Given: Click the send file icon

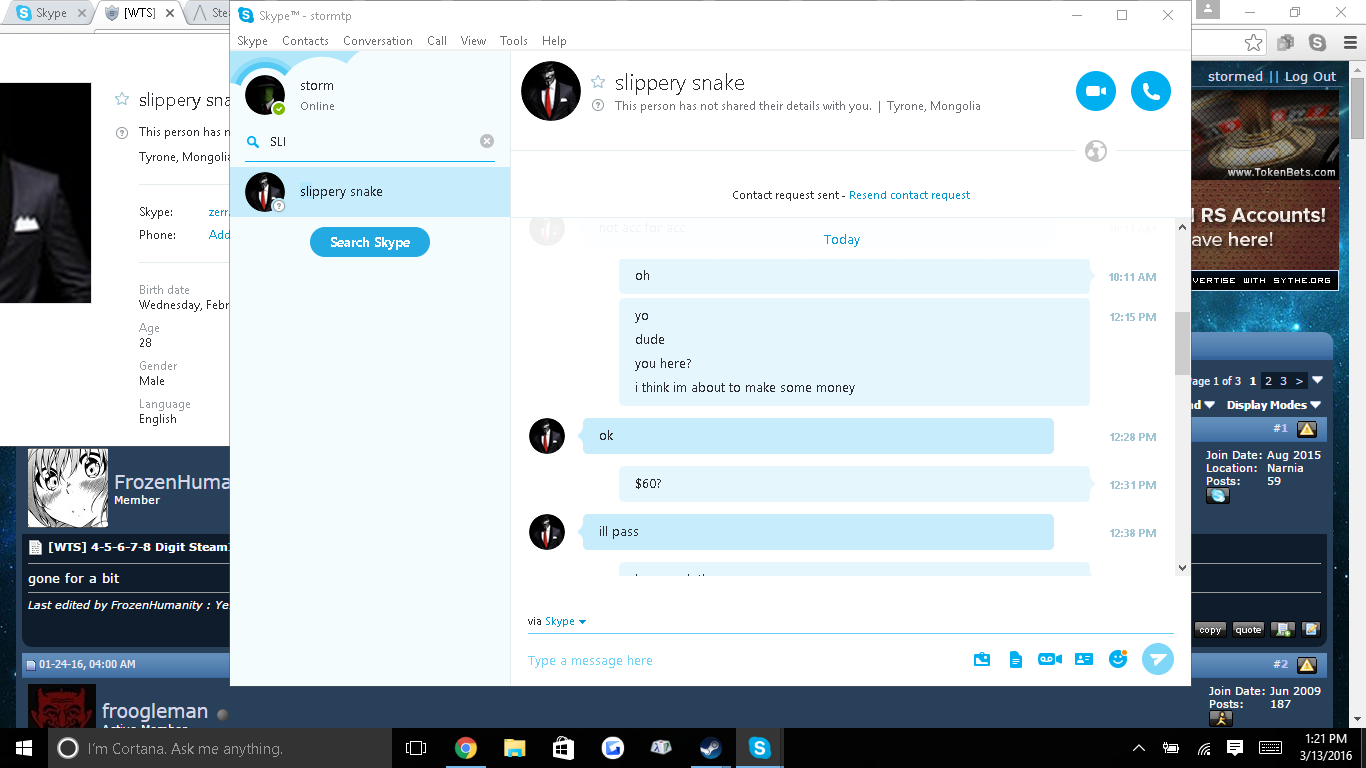Looking at the screenshot, I should click(x=1016, y=659).
